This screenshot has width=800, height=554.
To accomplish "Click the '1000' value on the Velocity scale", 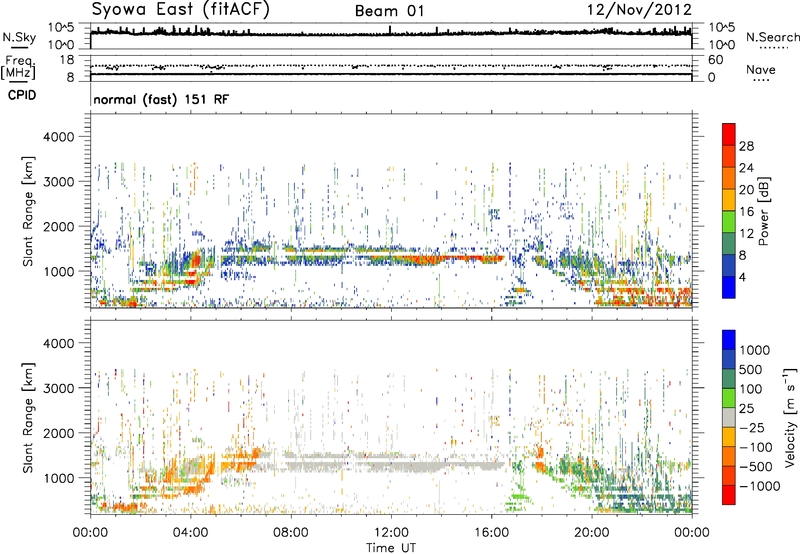I will tap(754, 350).
